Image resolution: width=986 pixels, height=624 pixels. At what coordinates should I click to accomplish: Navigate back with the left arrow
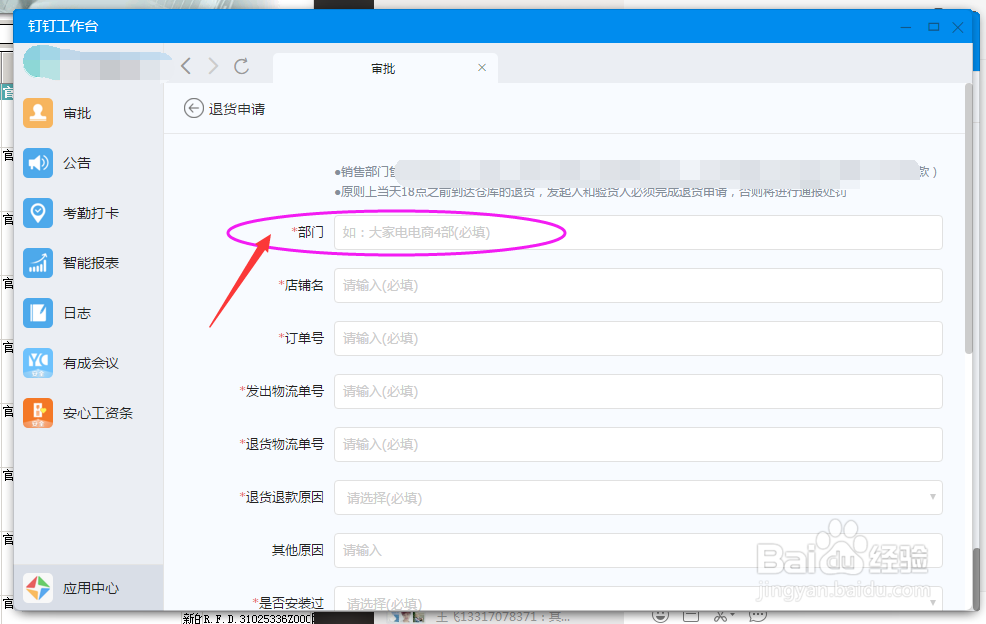(x=186, y=67)
